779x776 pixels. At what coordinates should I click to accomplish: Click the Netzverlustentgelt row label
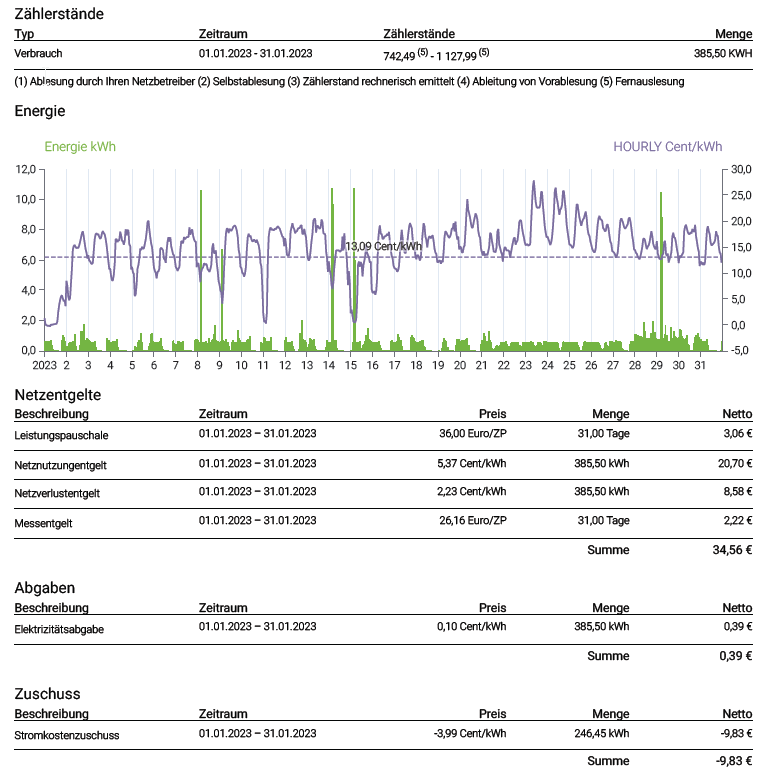click(x=57, y=493)
